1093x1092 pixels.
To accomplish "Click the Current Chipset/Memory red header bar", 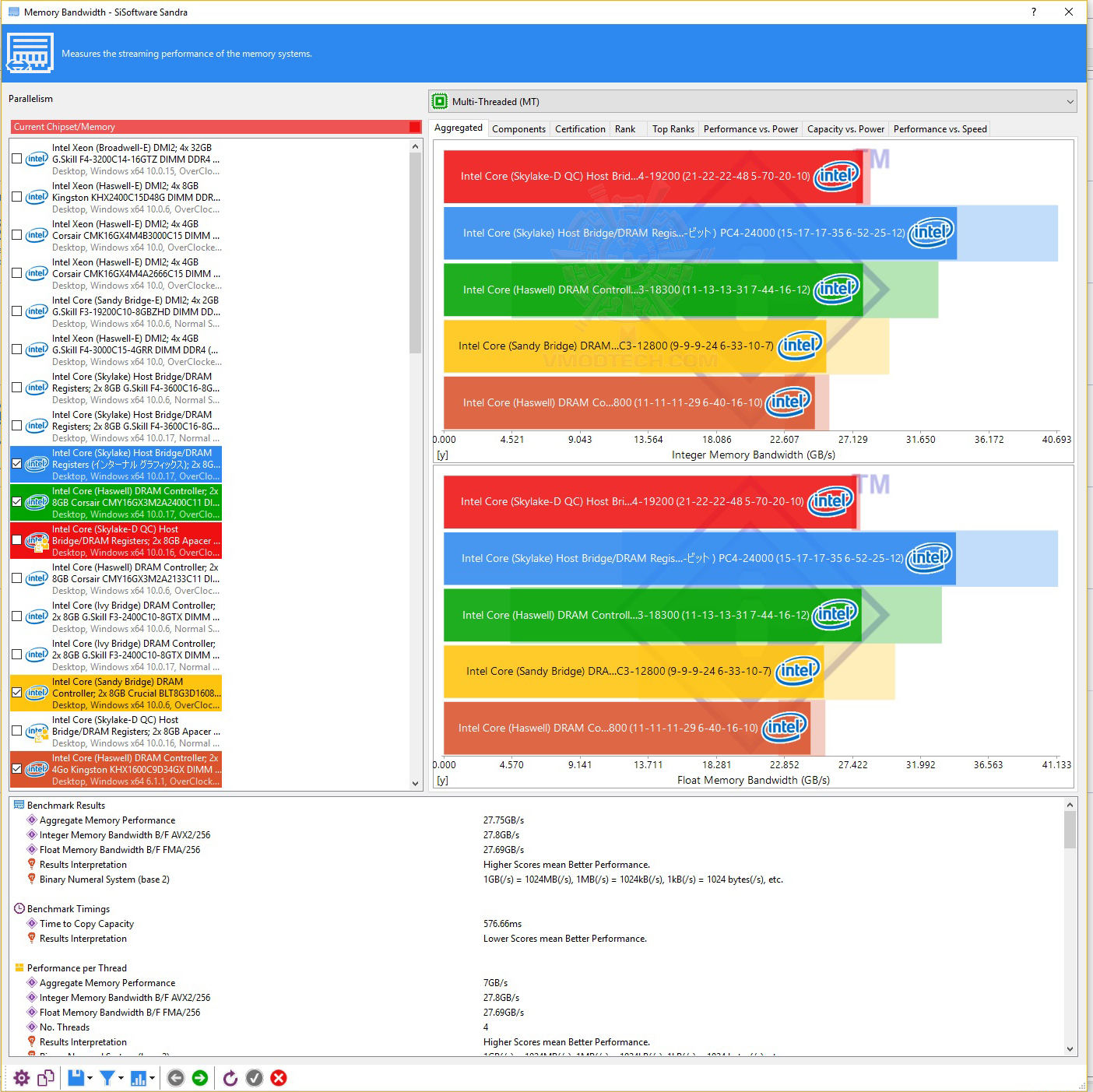I will click(216, 127).
